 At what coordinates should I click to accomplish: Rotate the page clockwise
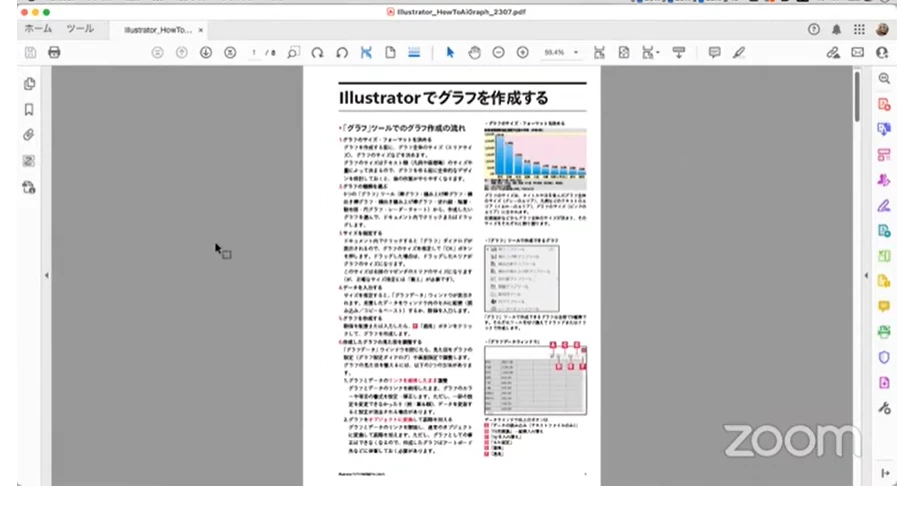tap(317, 53)
